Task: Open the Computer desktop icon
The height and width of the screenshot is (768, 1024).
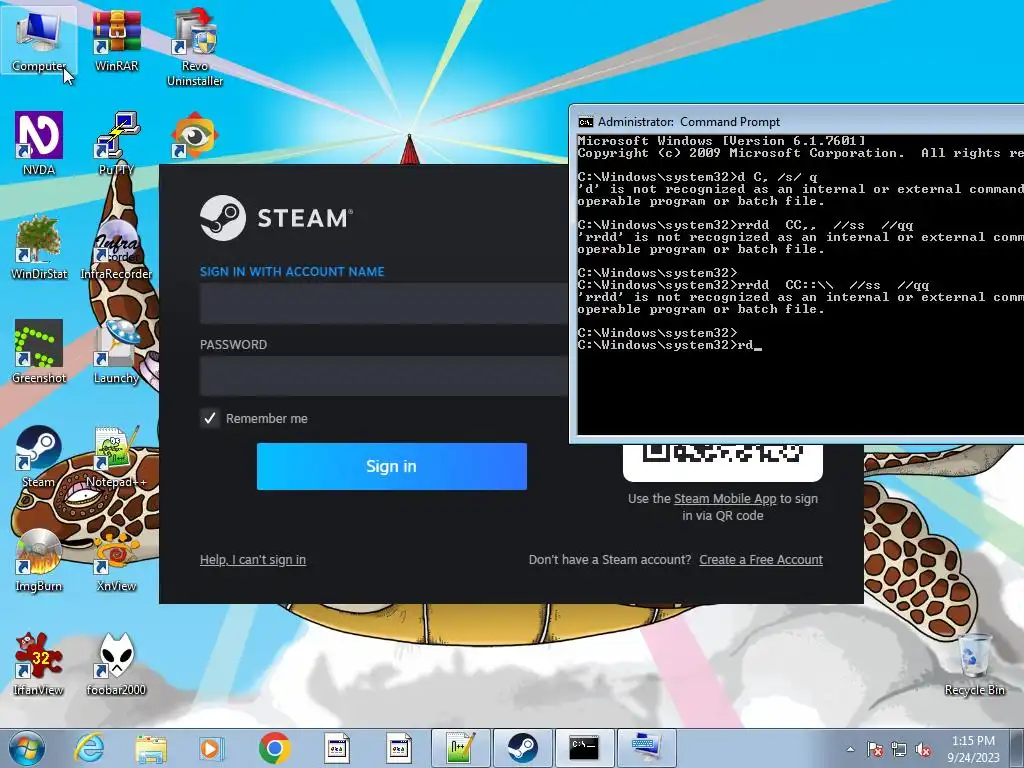Action: (x=39, y=39)
